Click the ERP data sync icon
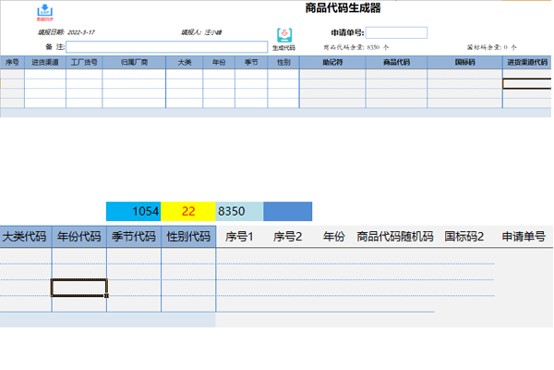Viewport: 554px width, 370px height. [45, 12]
